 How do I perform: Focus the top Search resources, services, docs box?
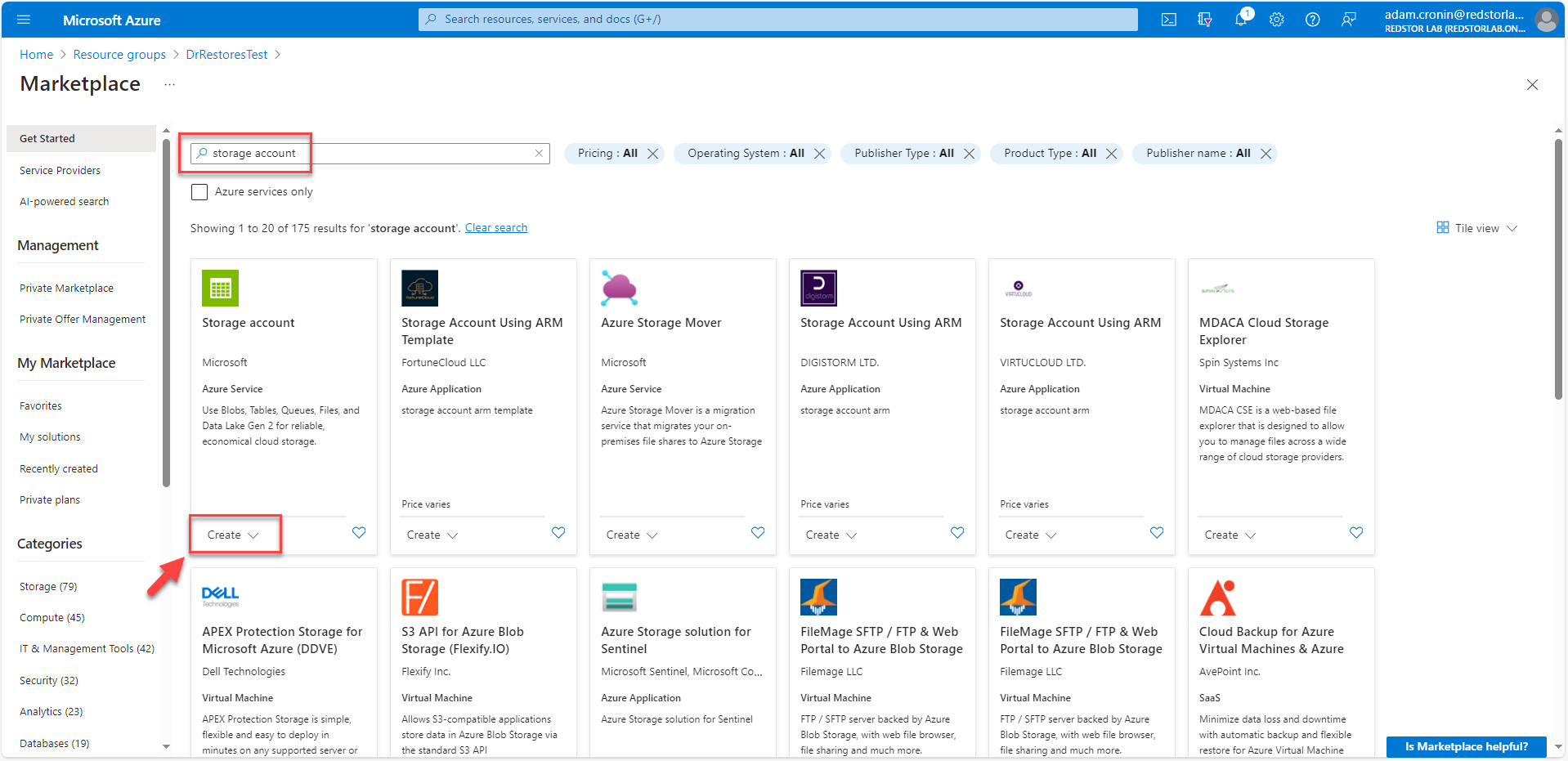point(778,20)
